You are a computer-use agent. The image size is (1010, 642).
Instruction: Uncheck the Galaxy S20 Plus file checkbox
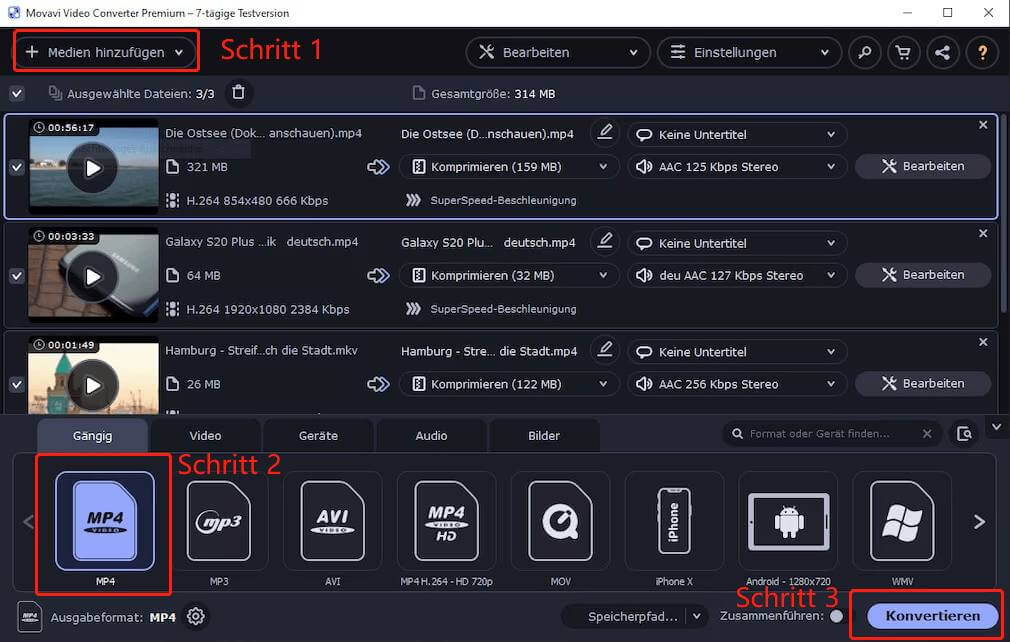point(16,276)
